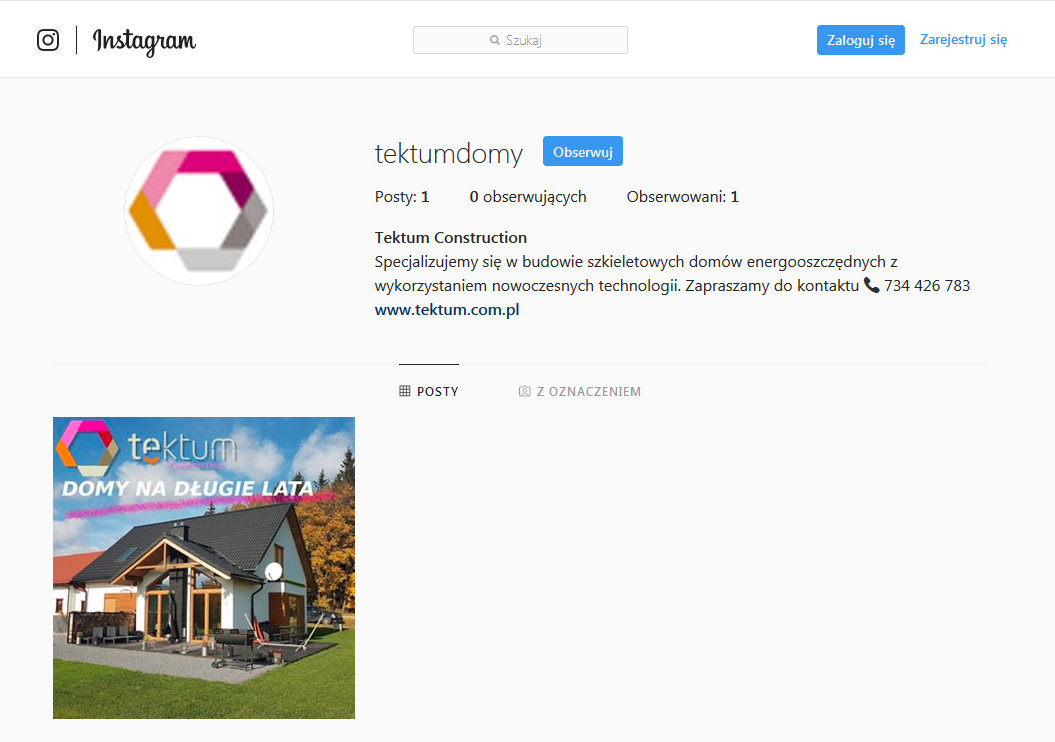Click the Posty: 1 counter
The height and width of the screenshot is (742, 1055).
point(402,196)
